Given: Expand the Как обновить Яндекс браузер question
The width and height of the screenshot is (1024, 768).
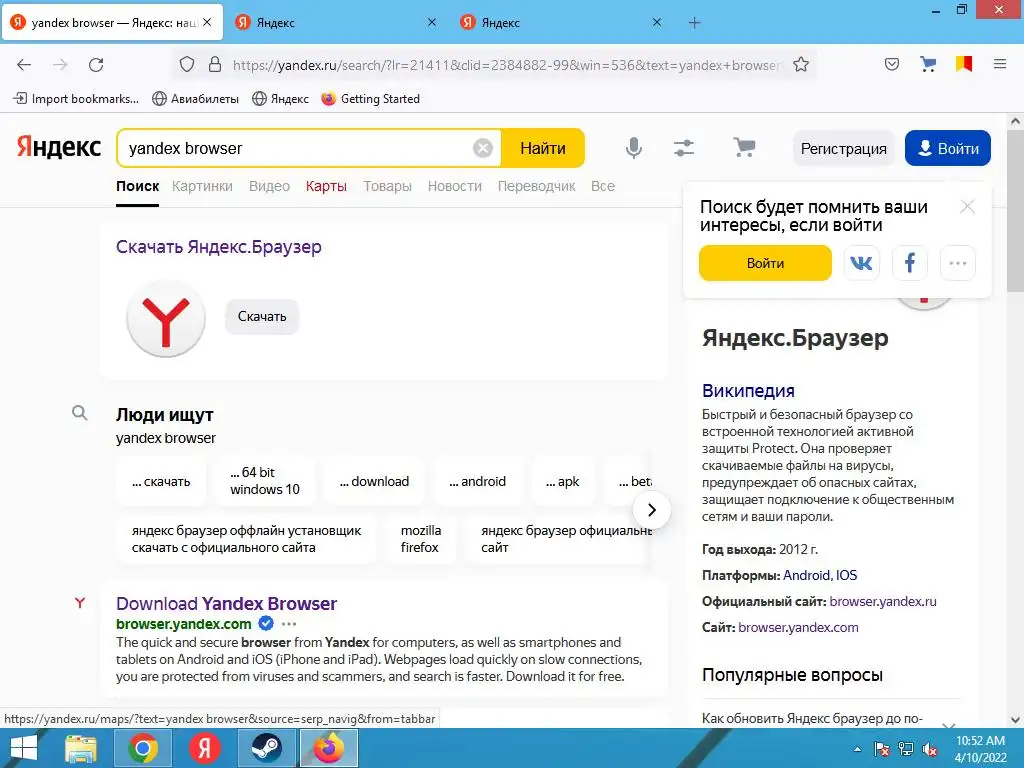Looking at the screenshot, I should point(829,718).
